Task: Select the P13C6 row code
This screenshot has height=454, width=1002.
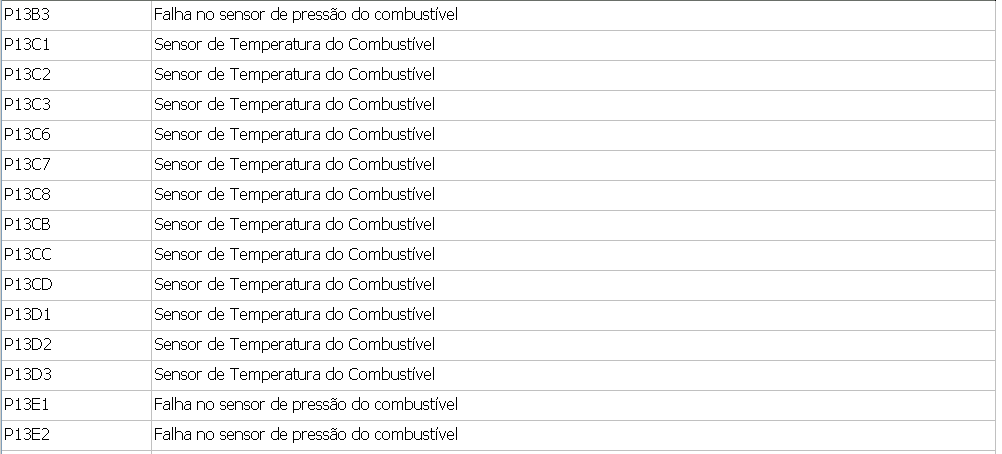Action: click(27, 135)
